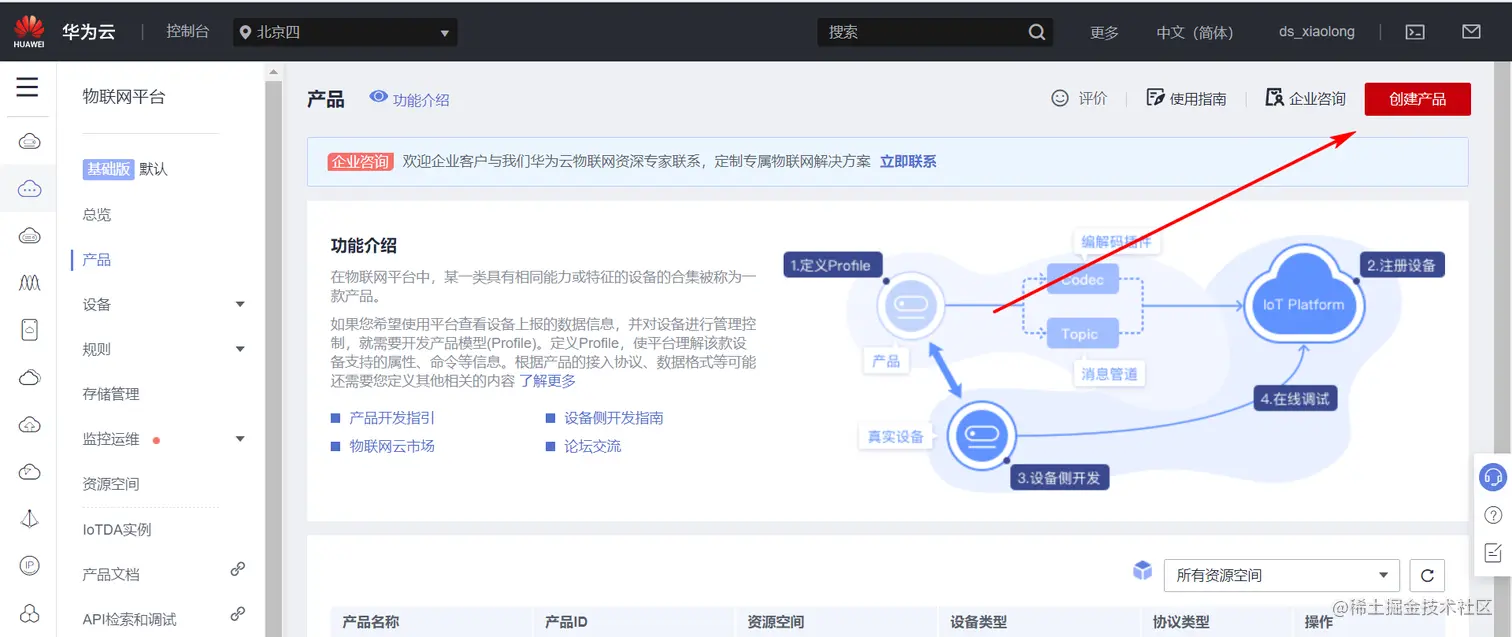Open the first cloud server sidebar icon
This screenshot has height=637, width=1512.
(30, 142)
